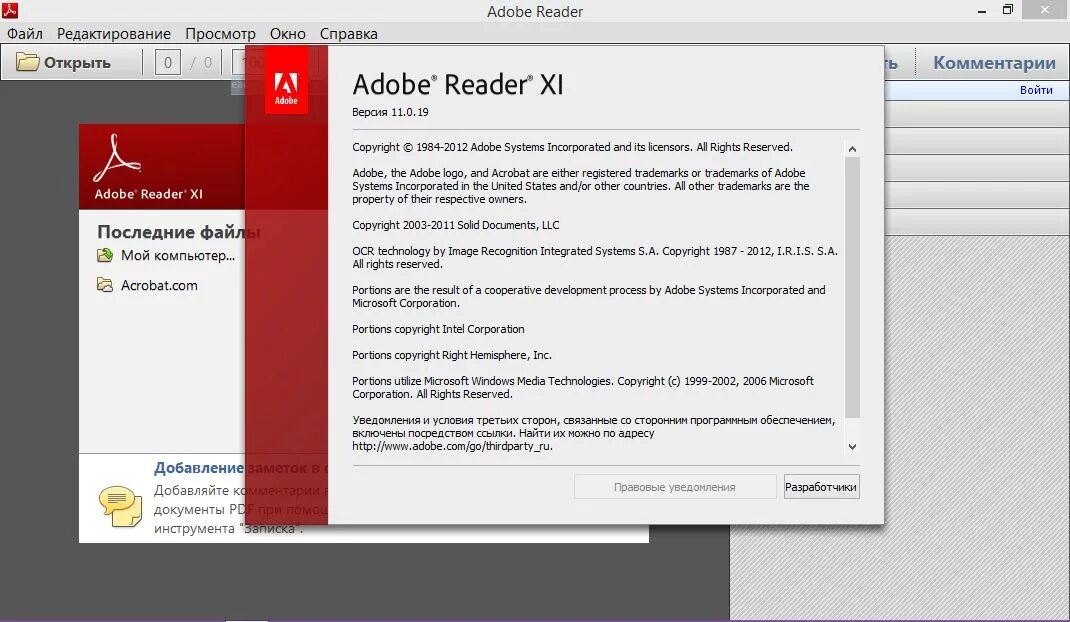Open the Редактирование menu
1070x622 pixels.
114,33
